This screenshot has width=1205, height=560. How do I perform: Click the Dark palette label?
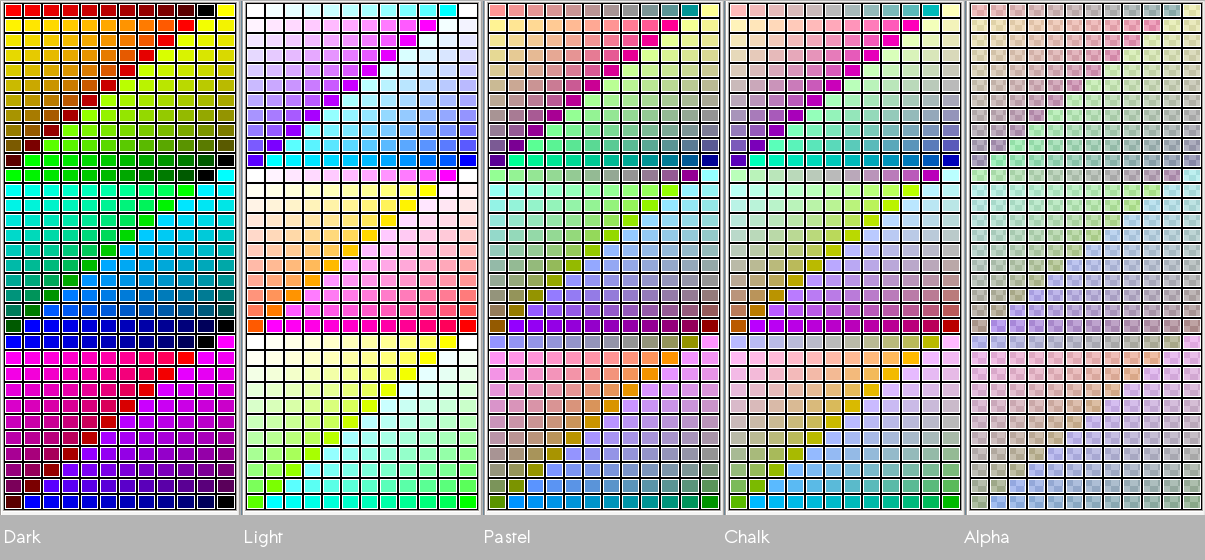(x=22, y=538)
